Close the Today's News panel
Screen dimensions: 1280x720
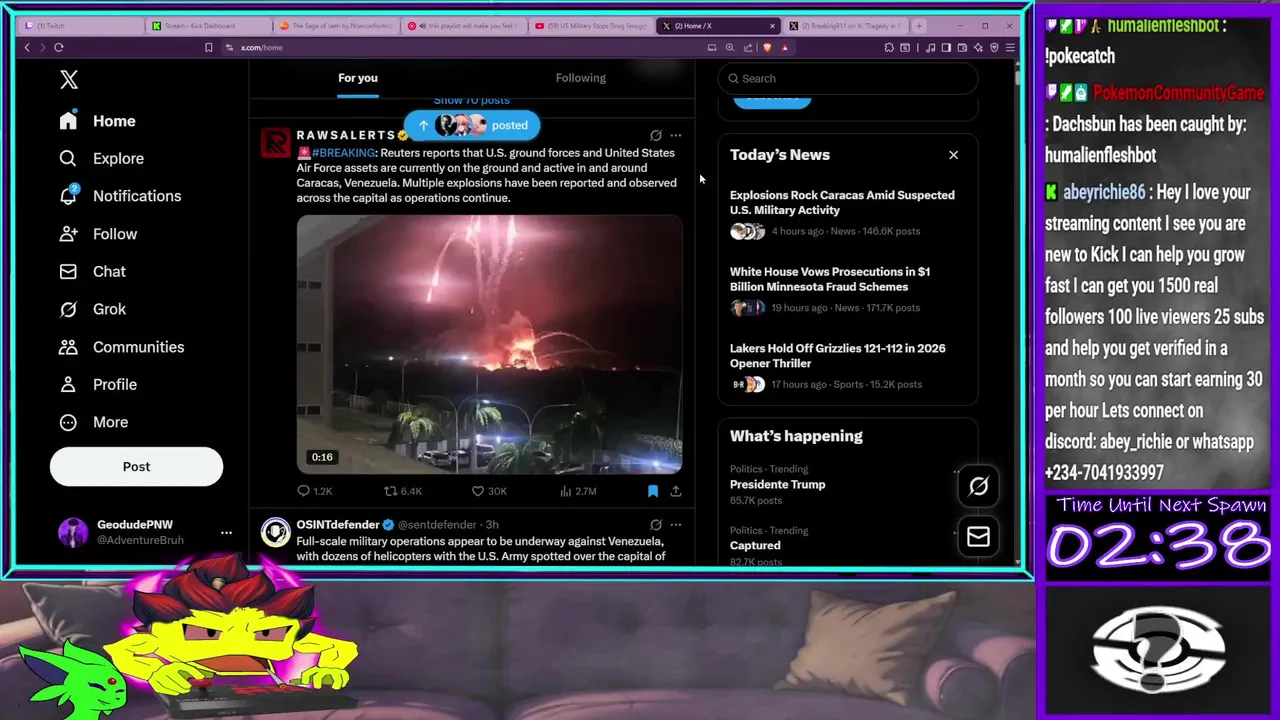(953, 155)
